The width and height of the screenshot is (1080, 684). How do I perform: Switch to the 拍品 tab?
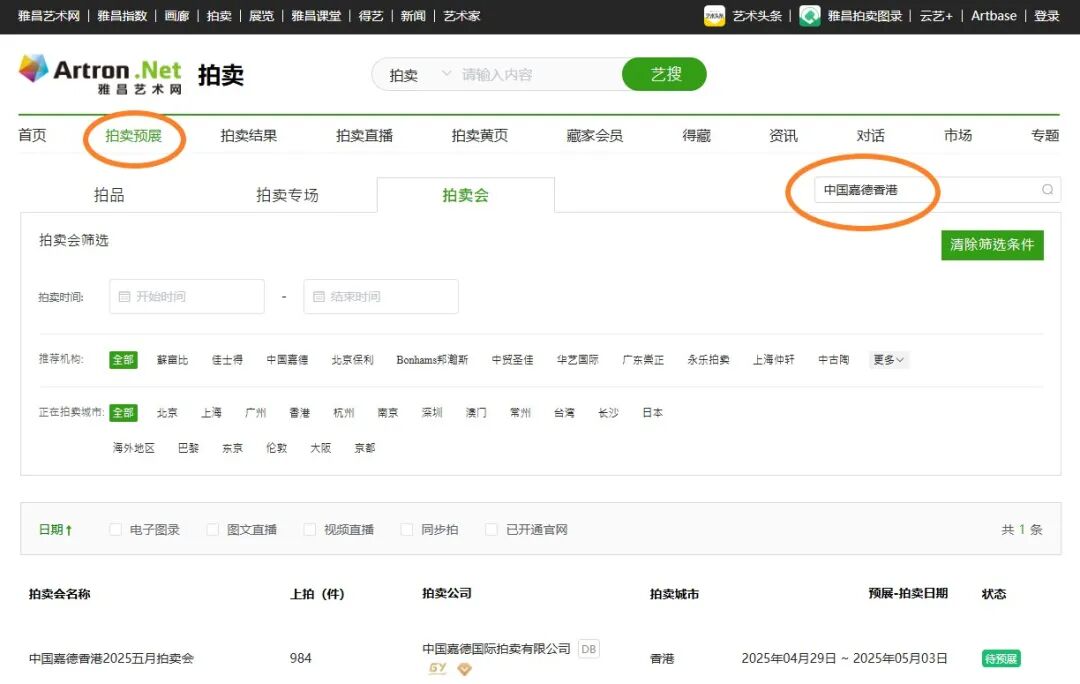[109, 195]
